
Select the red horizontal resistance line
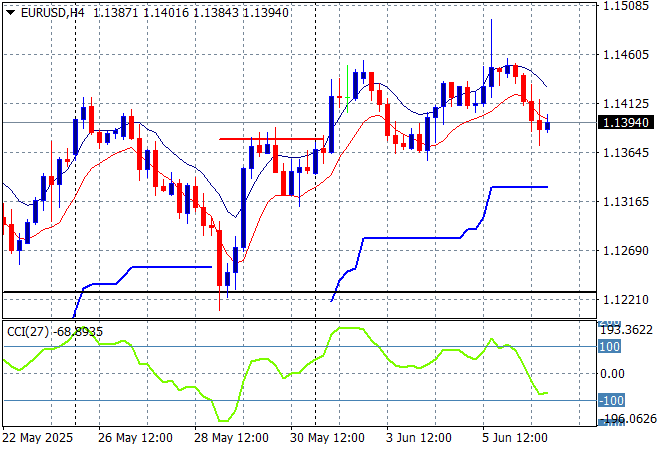(271, 139)
